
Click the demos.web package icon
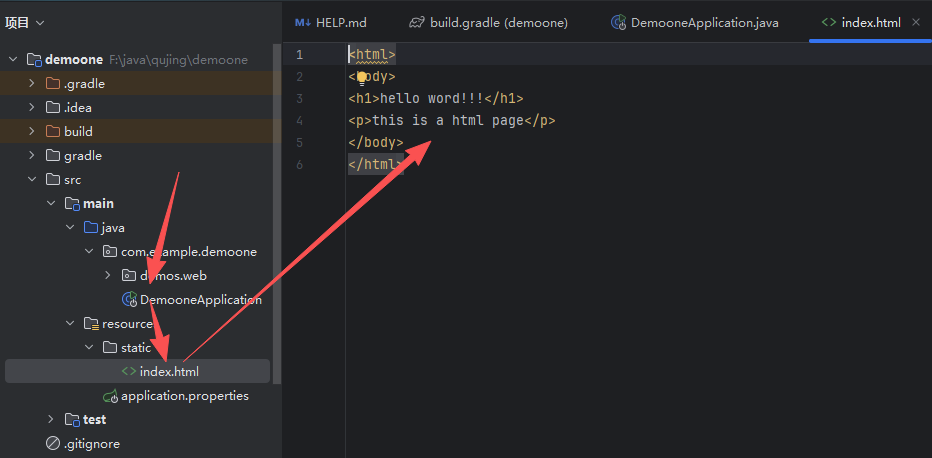128,276
